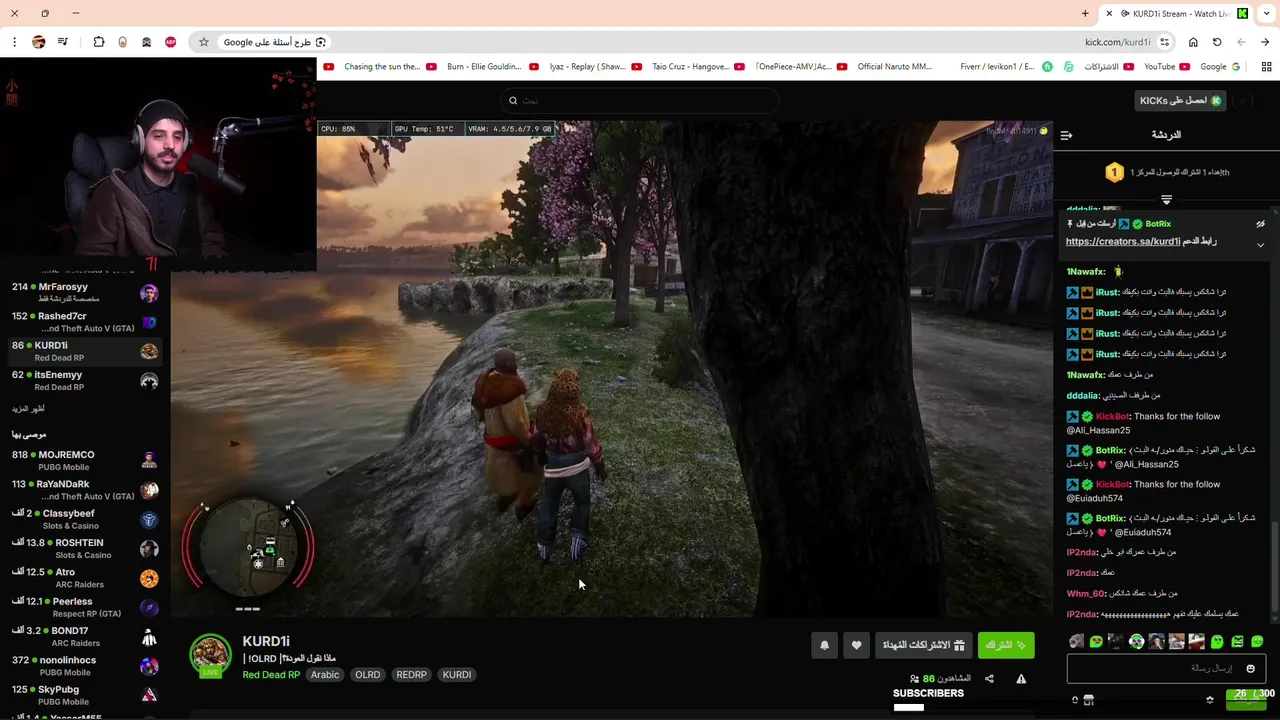This screenshot has height=720, width=1280.
Task: Expand the pinned BotRix message chevron
Action: point(1260,245)
